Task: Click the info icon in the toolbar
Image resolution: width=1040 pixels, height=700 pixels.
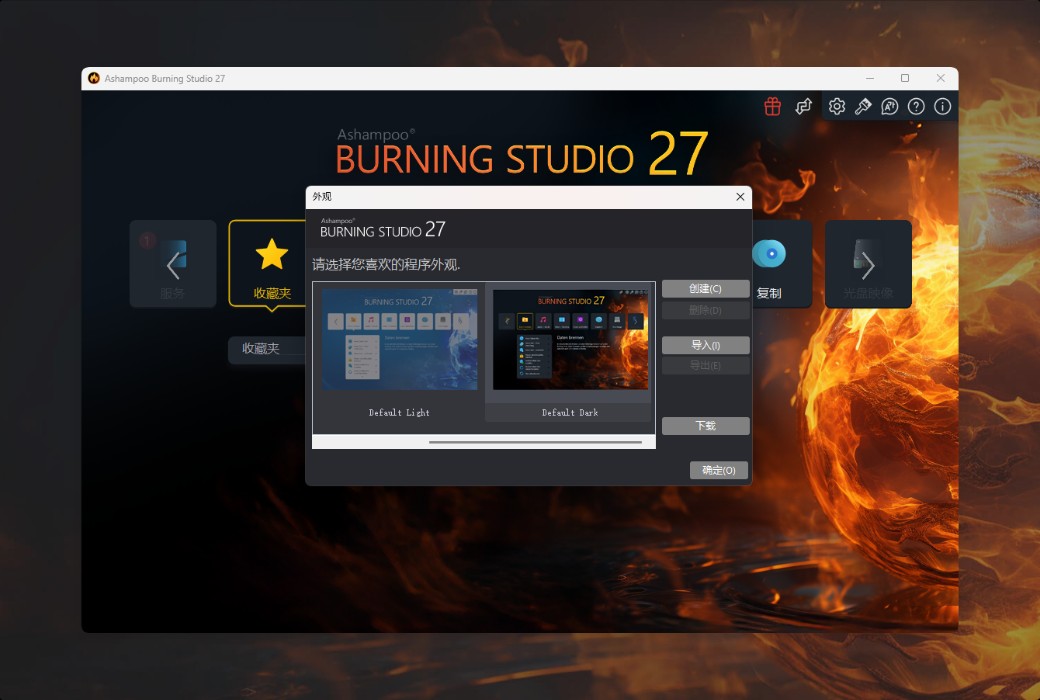Action: [x=942, y=105]
